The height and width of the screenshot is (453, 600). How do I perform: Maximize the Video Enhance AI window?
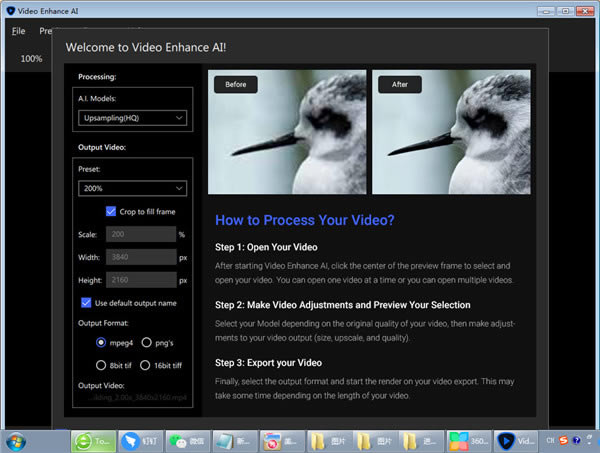click(565, 11)
